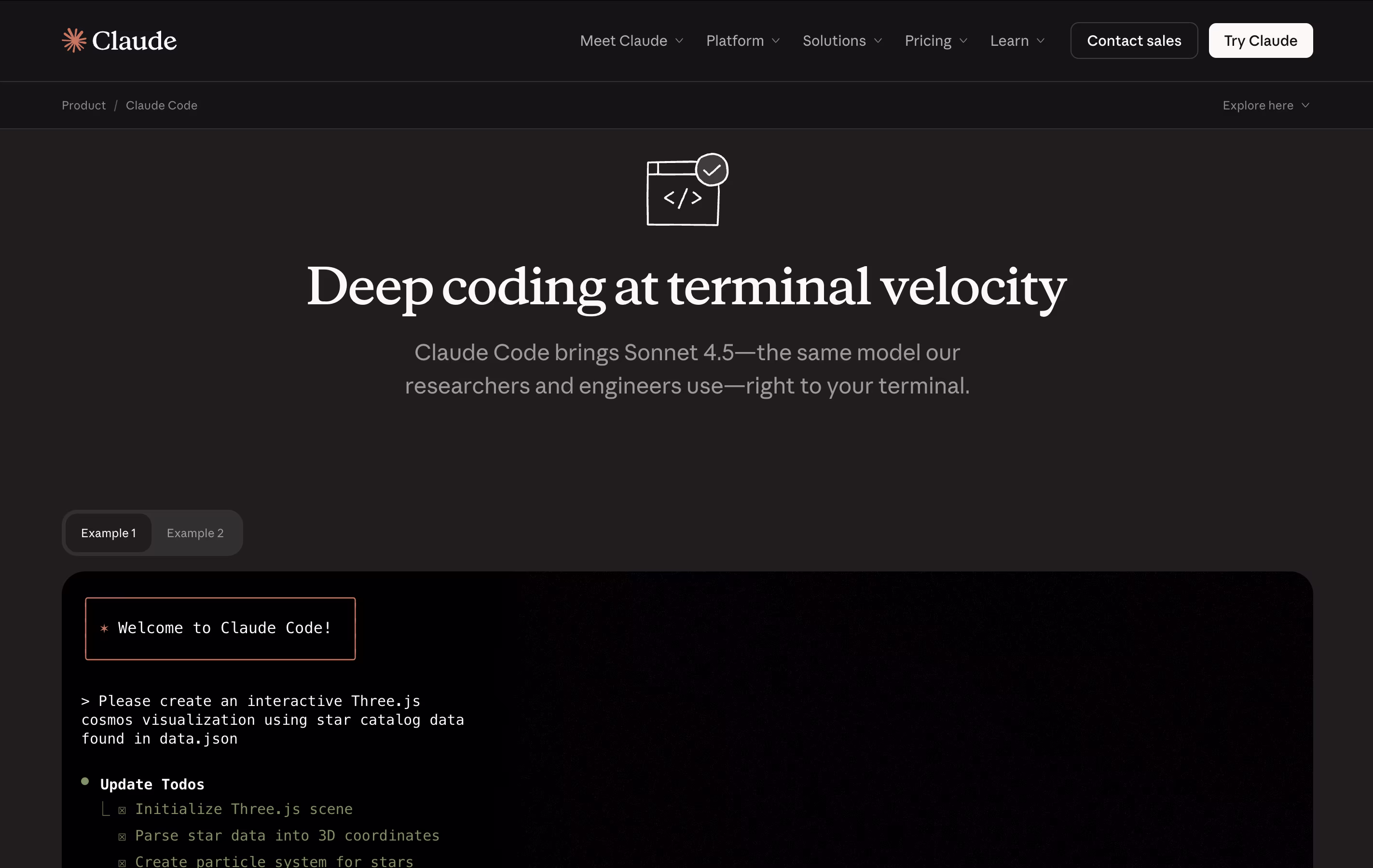This screenshot has width=1373, height=868.
Task: Open the Solutions navigation menu
Action: (x=841, y=41)
